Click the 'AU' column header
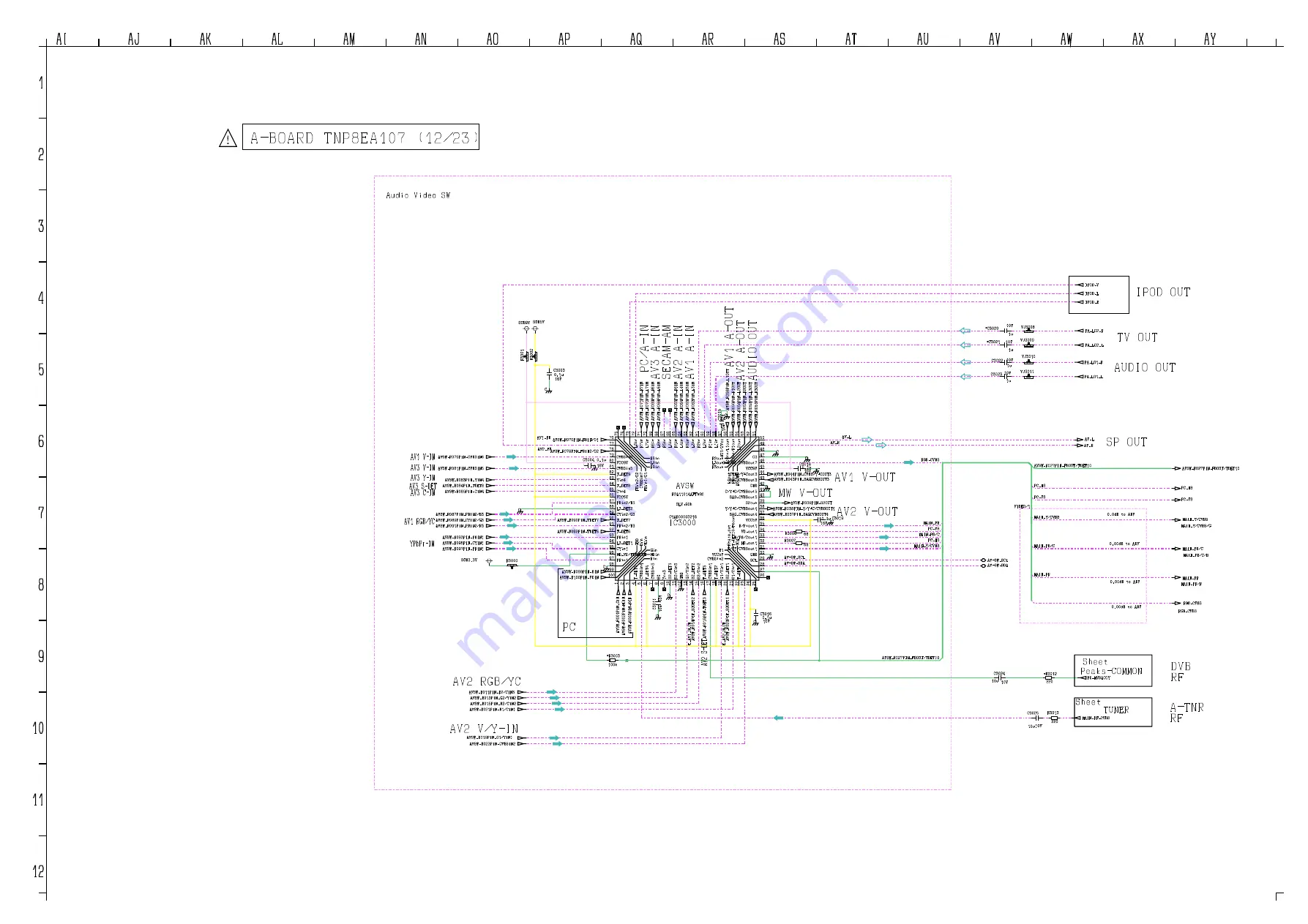The image size is (1308, 924). pos(923,39)
